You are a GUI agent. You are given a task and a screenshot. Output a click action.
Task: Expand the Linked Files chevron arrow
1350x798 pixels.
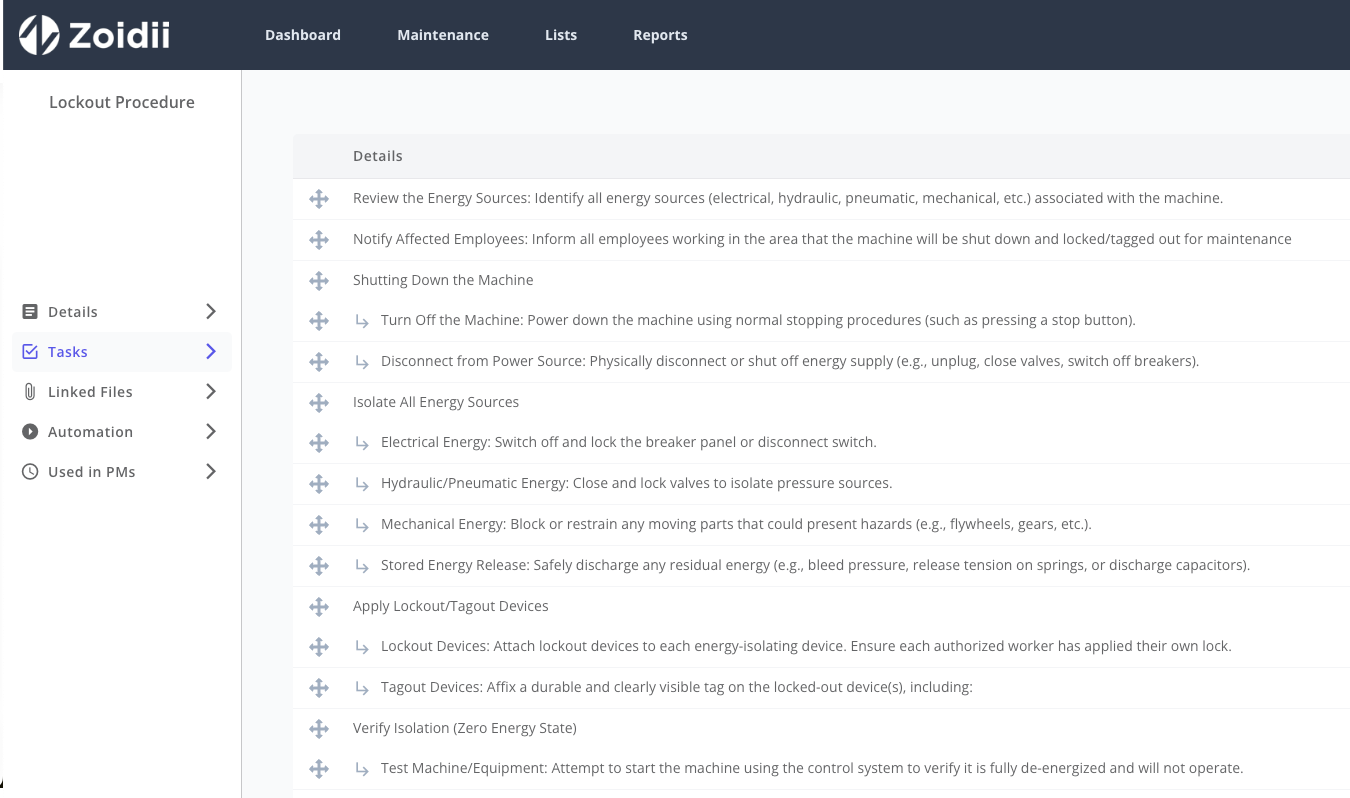(211, 392)
